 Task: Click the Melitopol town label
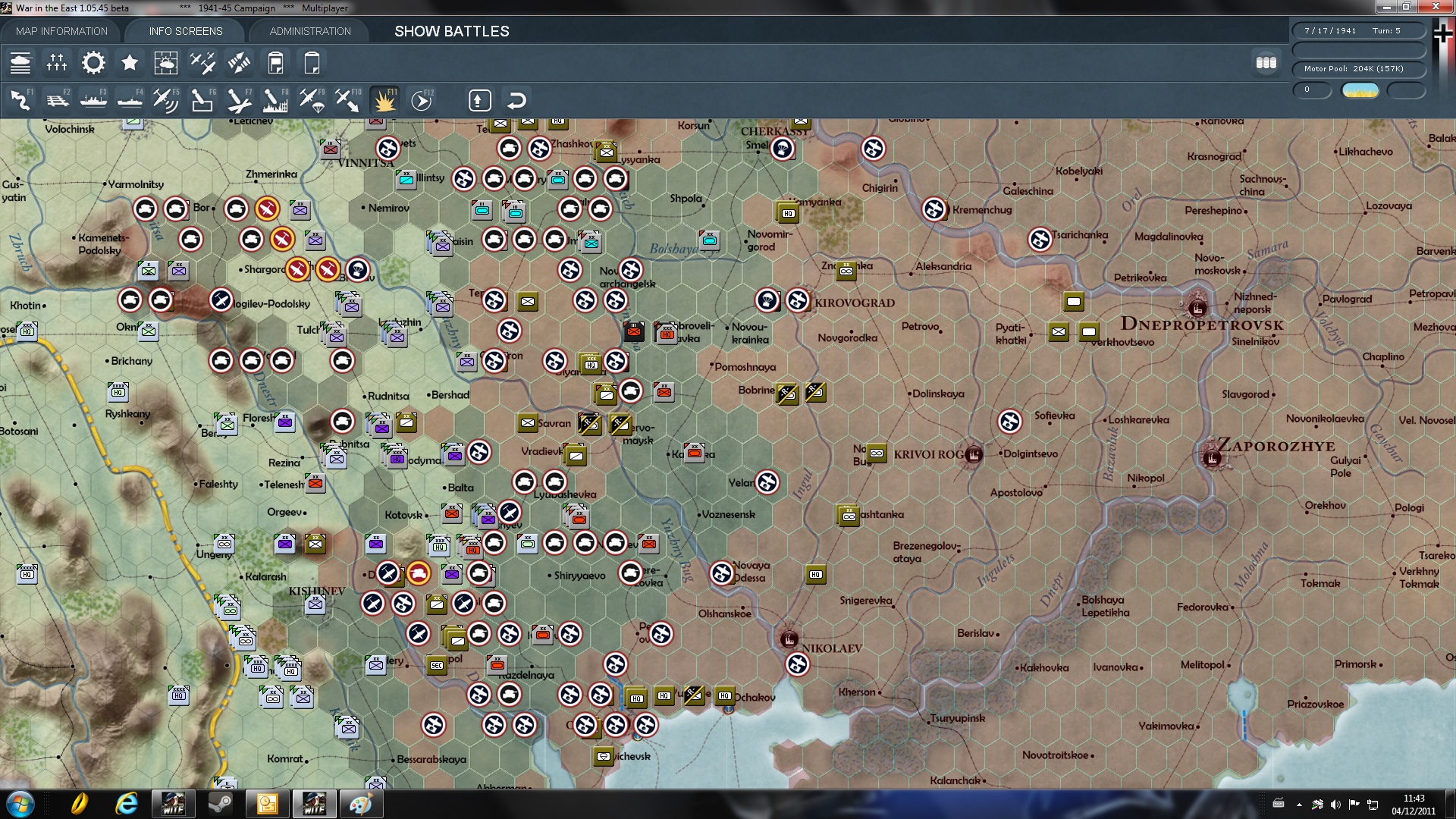click(x=1203, y=665)
